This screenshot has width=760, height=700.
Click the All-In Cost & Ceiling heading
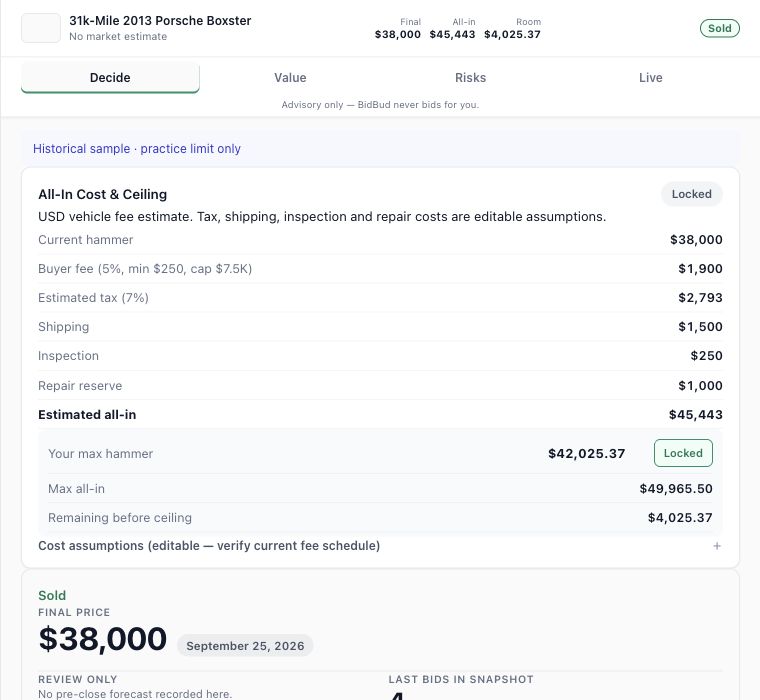[102, 194]
